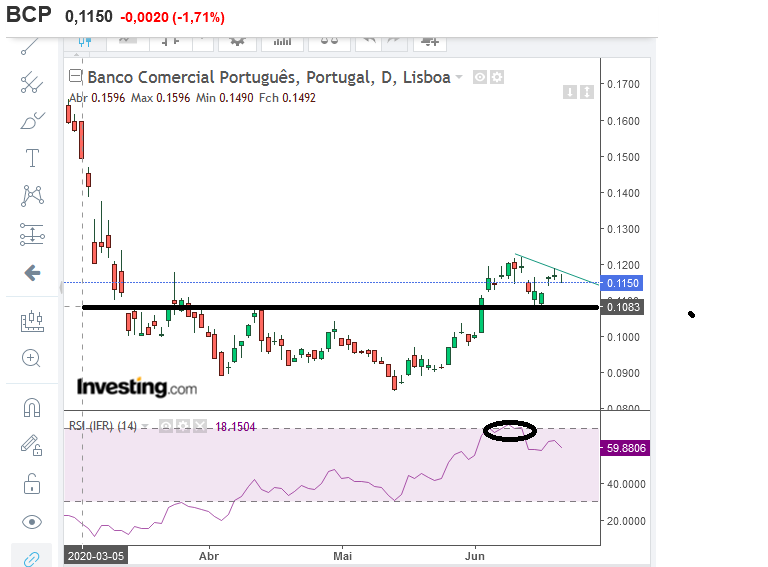Click the 40.0000 RSI axis label

coord(626,484)
